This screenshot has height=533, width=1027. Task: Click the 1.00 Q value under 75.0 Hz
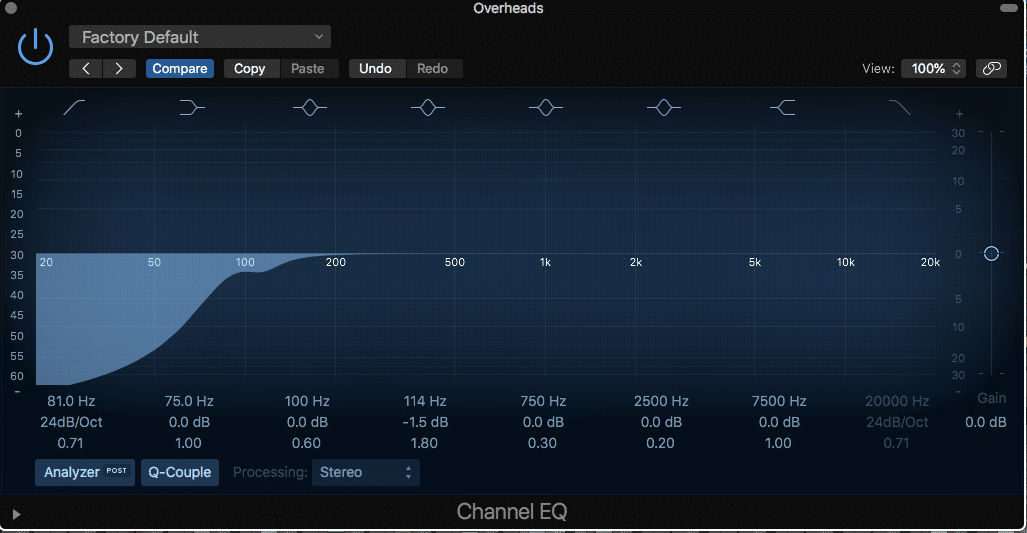click(188, 443)
